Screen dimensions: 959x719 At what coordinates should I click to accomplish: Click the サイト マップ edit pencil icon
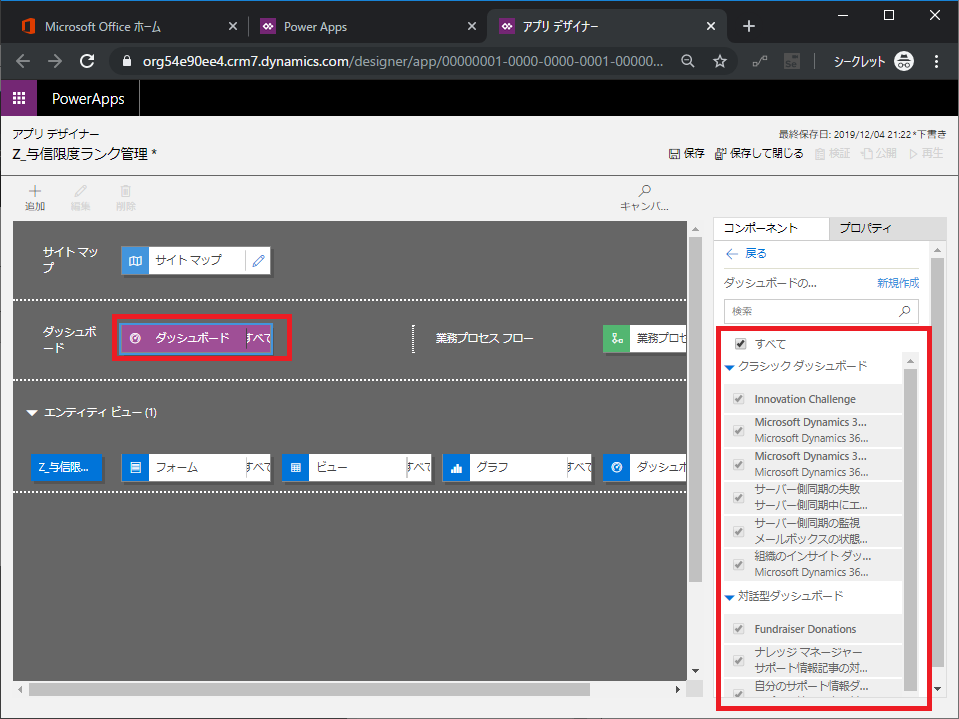pyautogui.click(x=259, y=260)
